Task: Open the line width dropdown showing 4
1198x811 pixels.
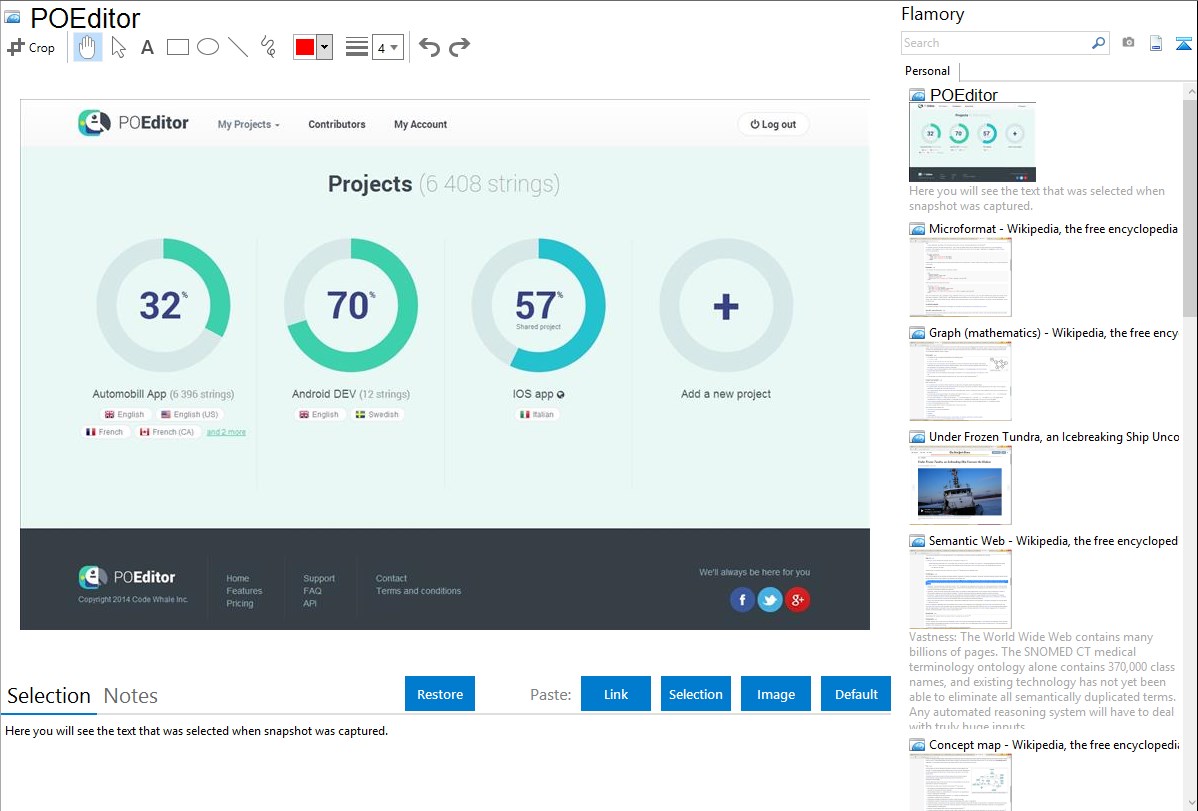Action: tap(387, 47)
